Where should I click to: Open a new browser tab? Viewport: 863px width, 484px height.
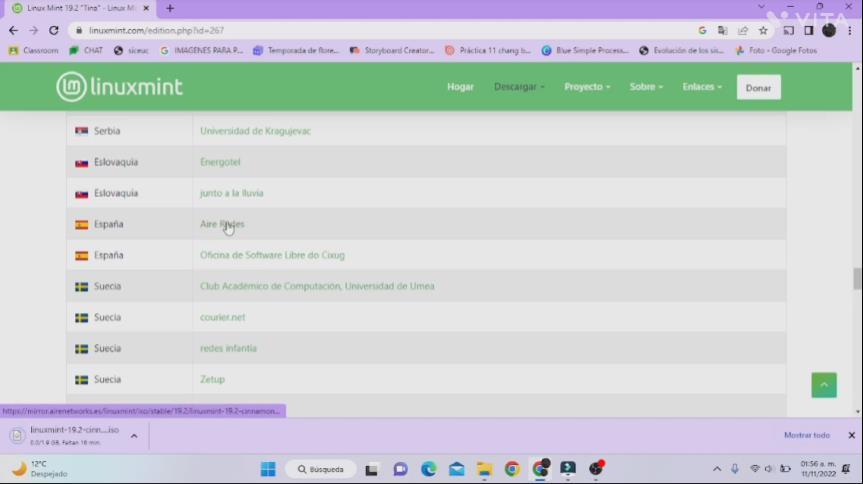click(170, 8)
